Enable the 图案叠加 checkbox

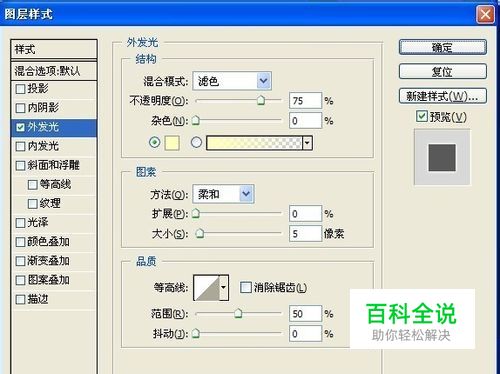pyautogui.click(x=20, y=280)
